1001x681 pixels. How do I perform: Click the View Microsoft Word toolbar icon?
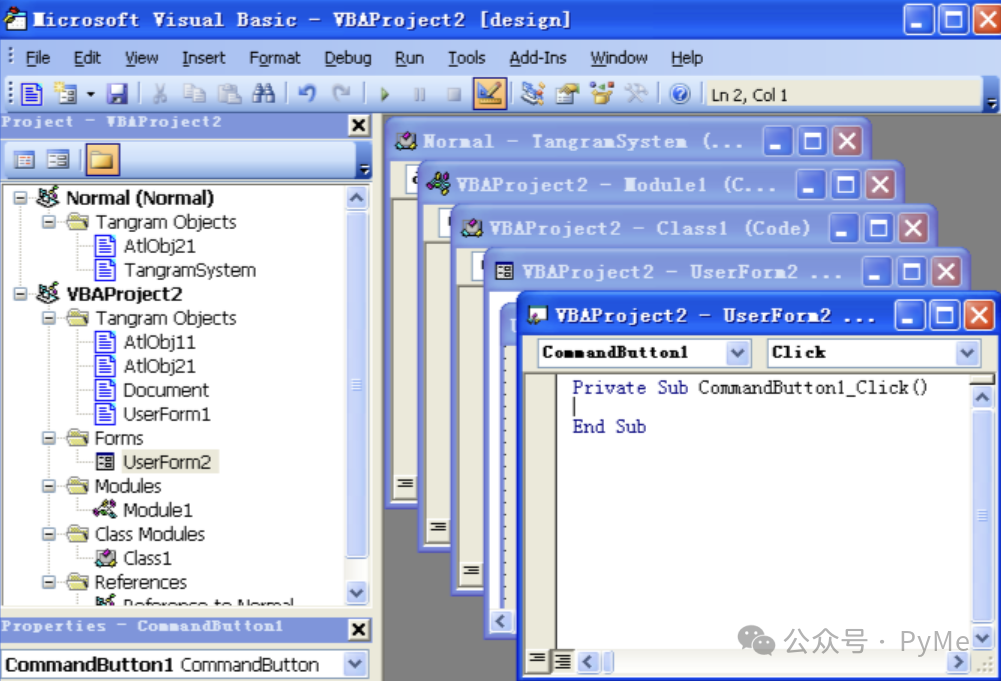pyautogui.click(x=31, y=94)
